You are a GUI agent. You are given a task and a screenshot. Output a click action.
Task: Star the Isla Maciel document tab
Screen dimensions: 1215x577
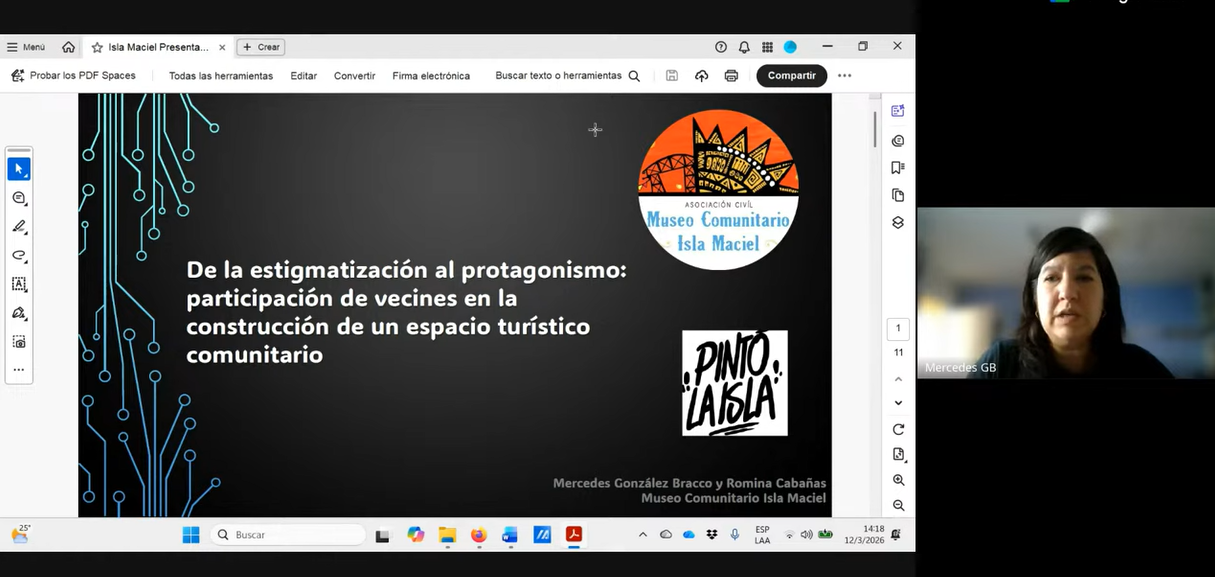97,47
